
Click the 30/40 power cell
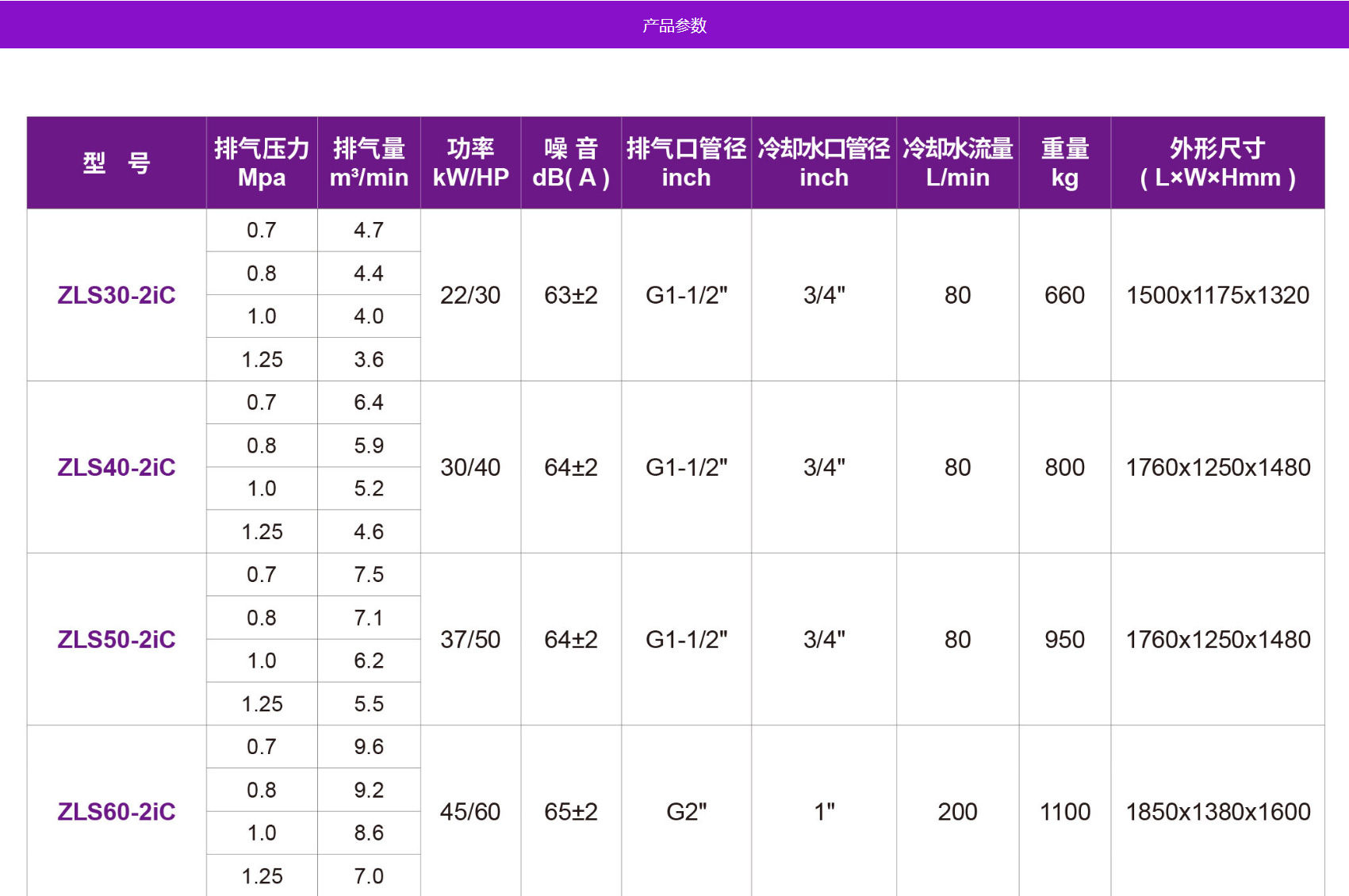470,467
